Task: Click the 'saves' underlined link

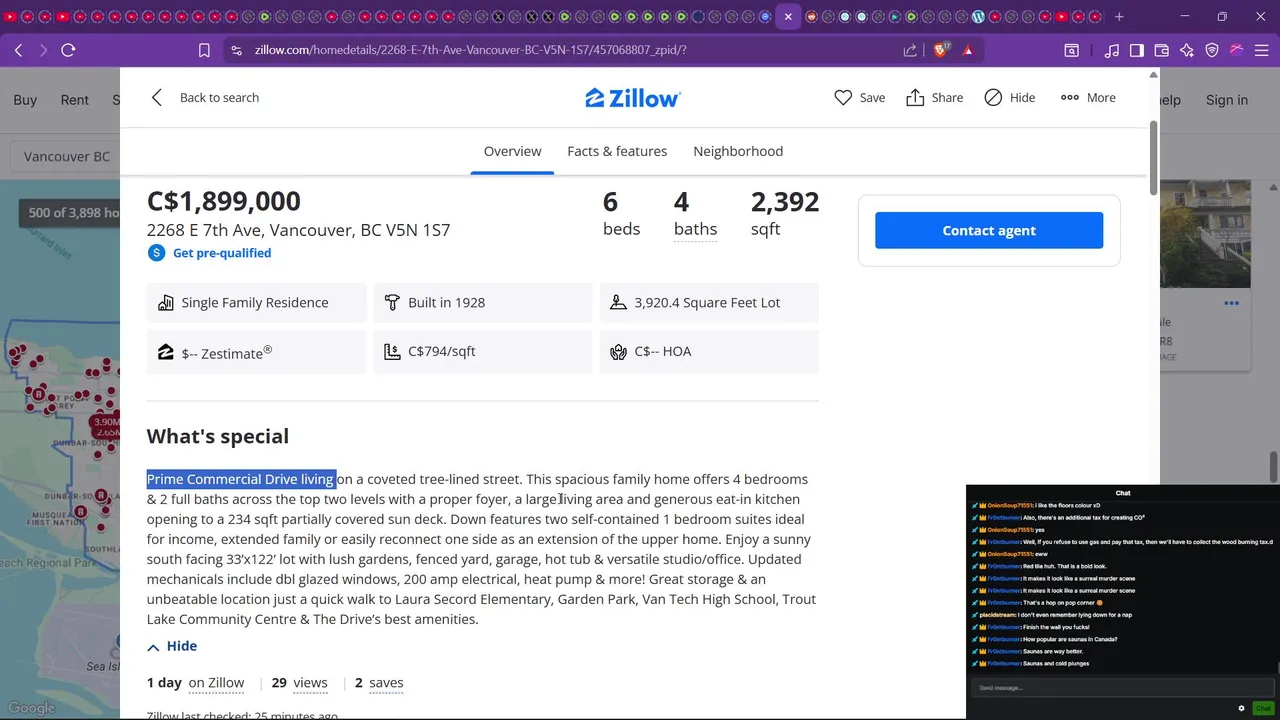Action: click(386, 683)
